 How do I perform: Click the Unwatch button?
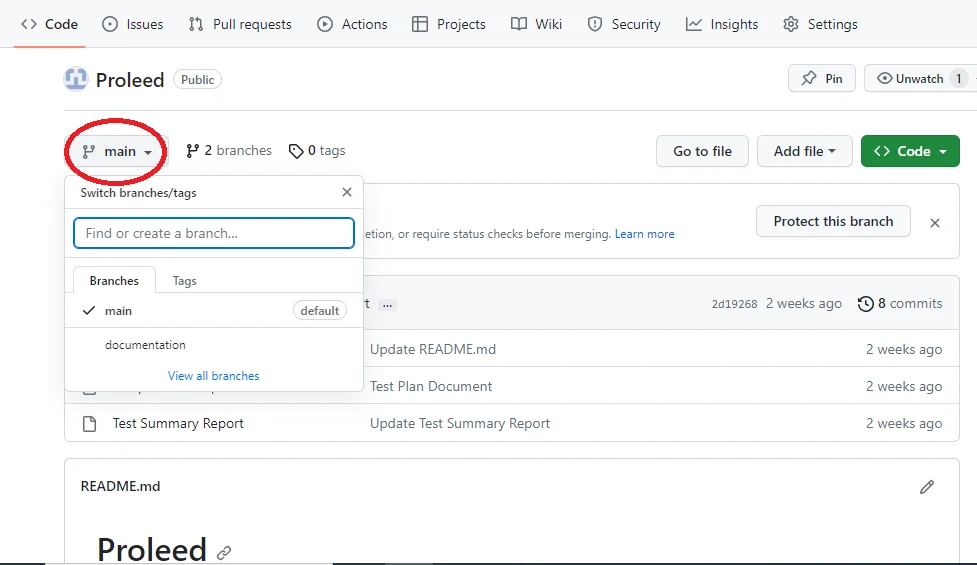point(910,78)
